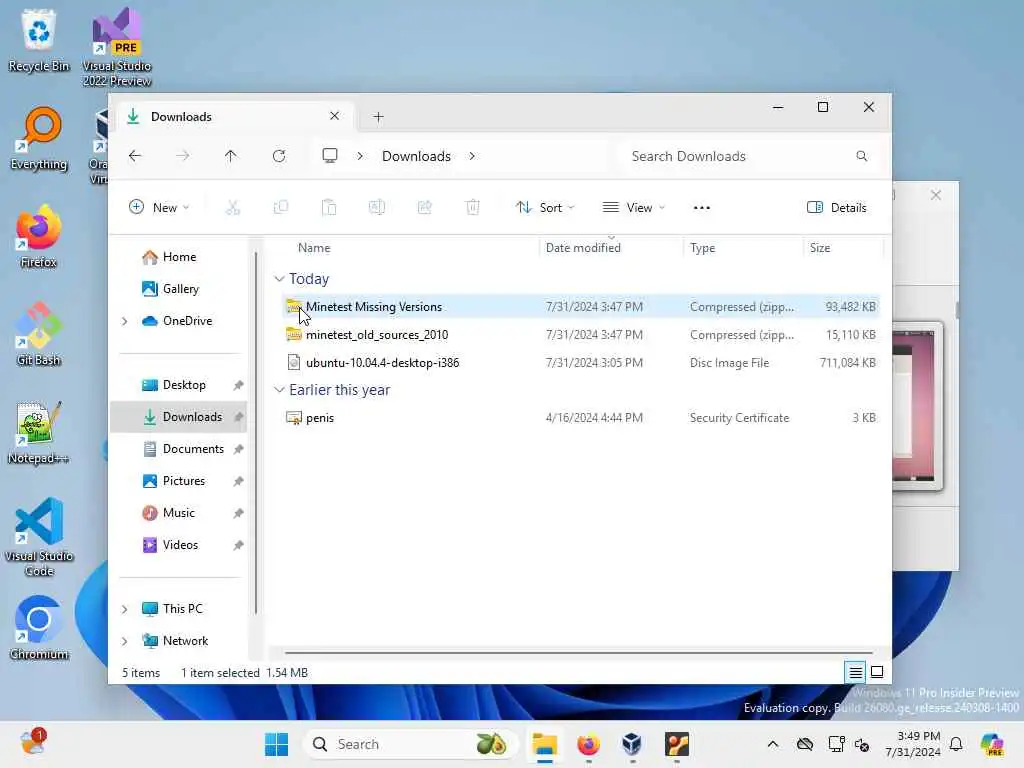Select minetest_old_sources_2010 zip file
The image size is (1024, 768).
[x=581, y=334]
